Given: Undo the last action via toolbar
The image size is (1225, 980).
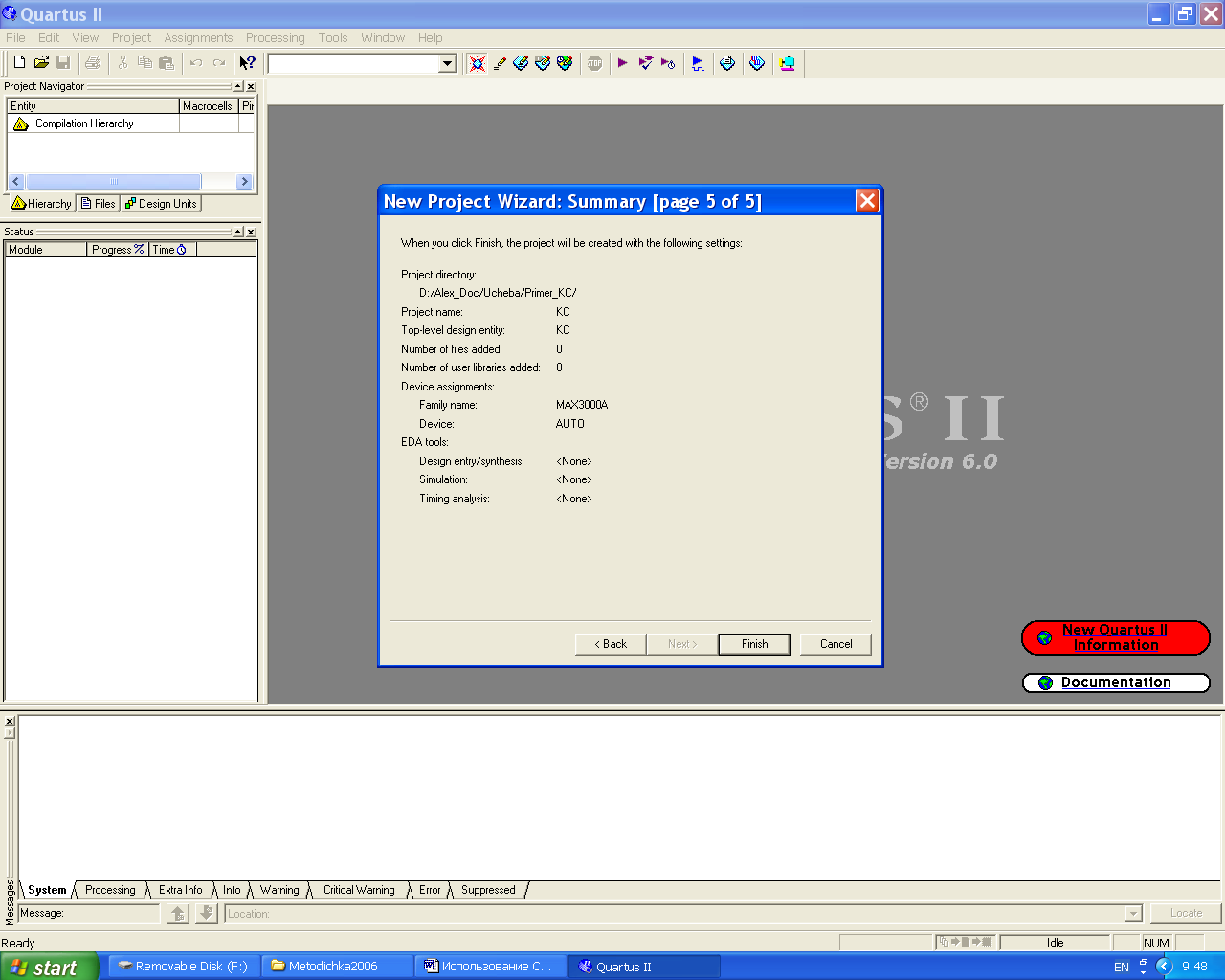Looking at the screenshot, I should [196, 63].
